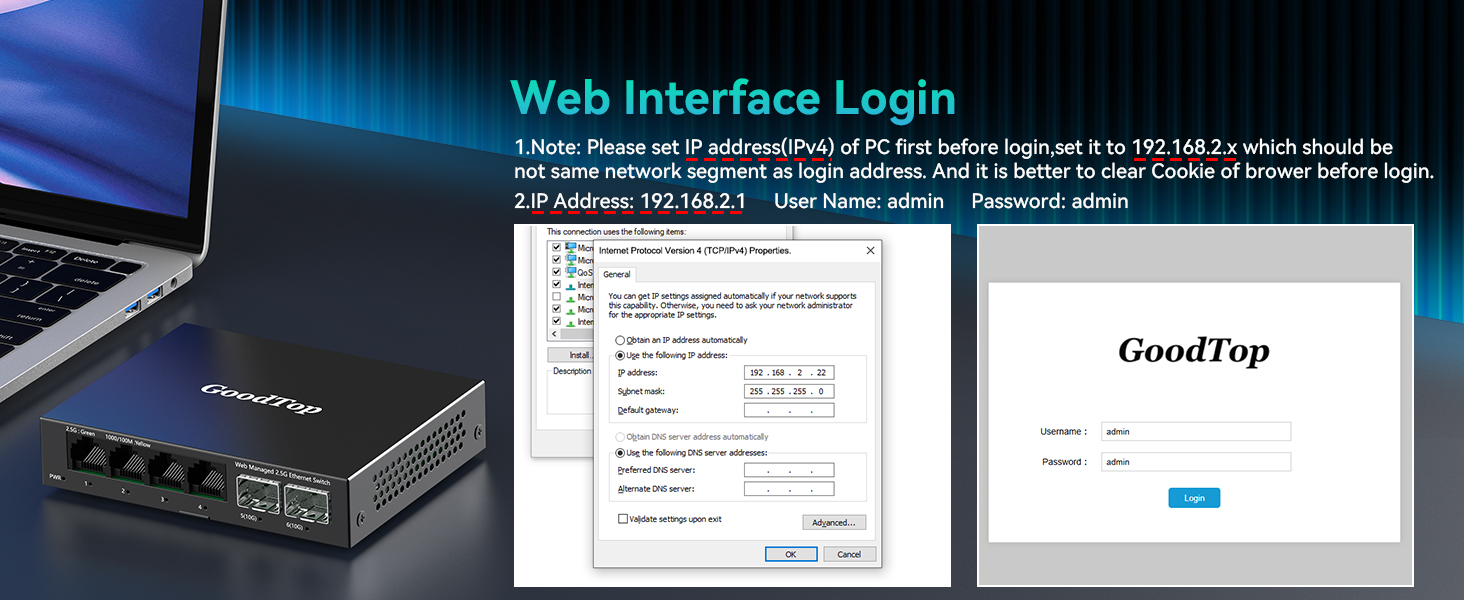This screenshot has height=600, width=1464.
Task: Click the 'User Name: admin' text
Action: (x=859, y=201)
